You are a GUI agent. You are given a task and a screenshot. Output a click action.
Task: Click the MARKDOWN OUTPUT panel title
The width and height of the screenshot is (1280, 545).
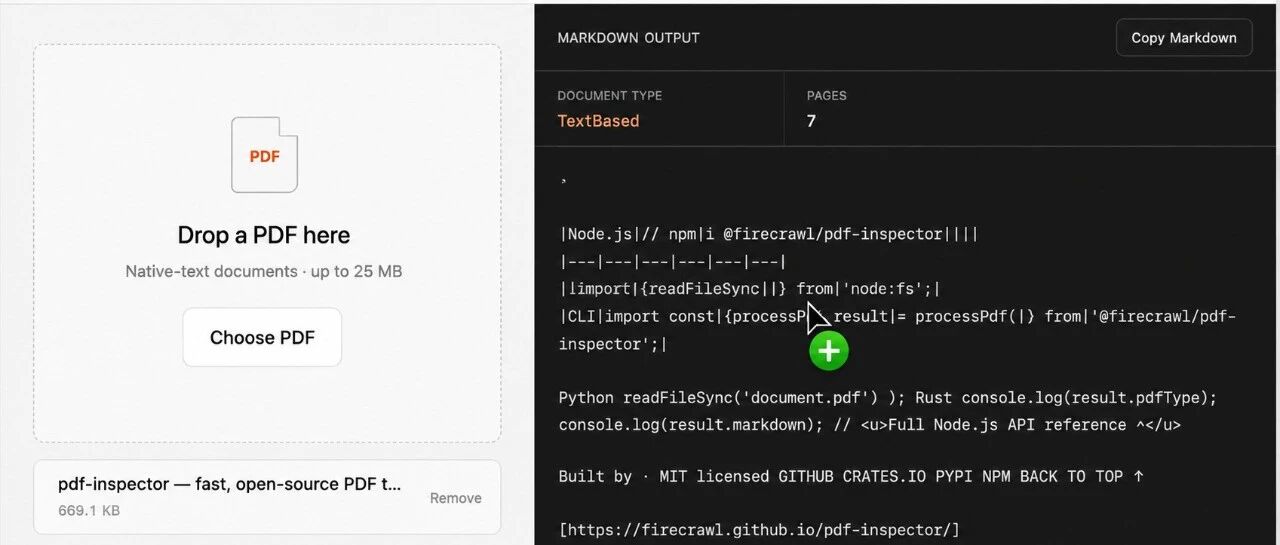tap(628, 38)
